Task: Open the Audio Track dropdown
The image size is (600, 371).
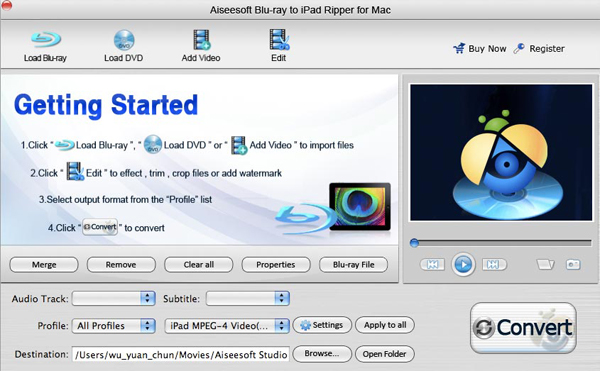Action: (114, 298)
